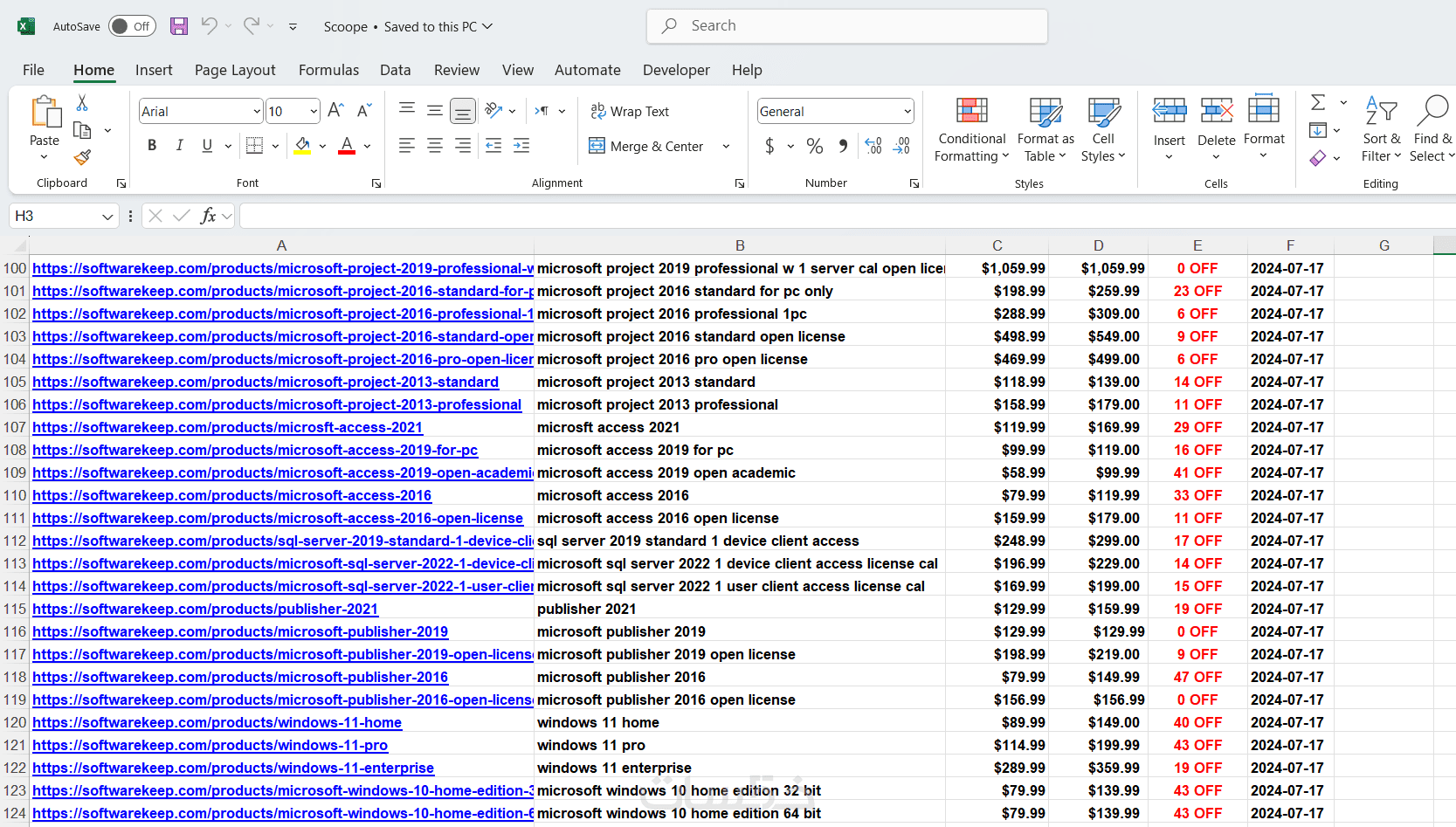This screenshot has width=1456, height=827.
Task: Open the windows-11-home product link
Action: pos(217,722)
